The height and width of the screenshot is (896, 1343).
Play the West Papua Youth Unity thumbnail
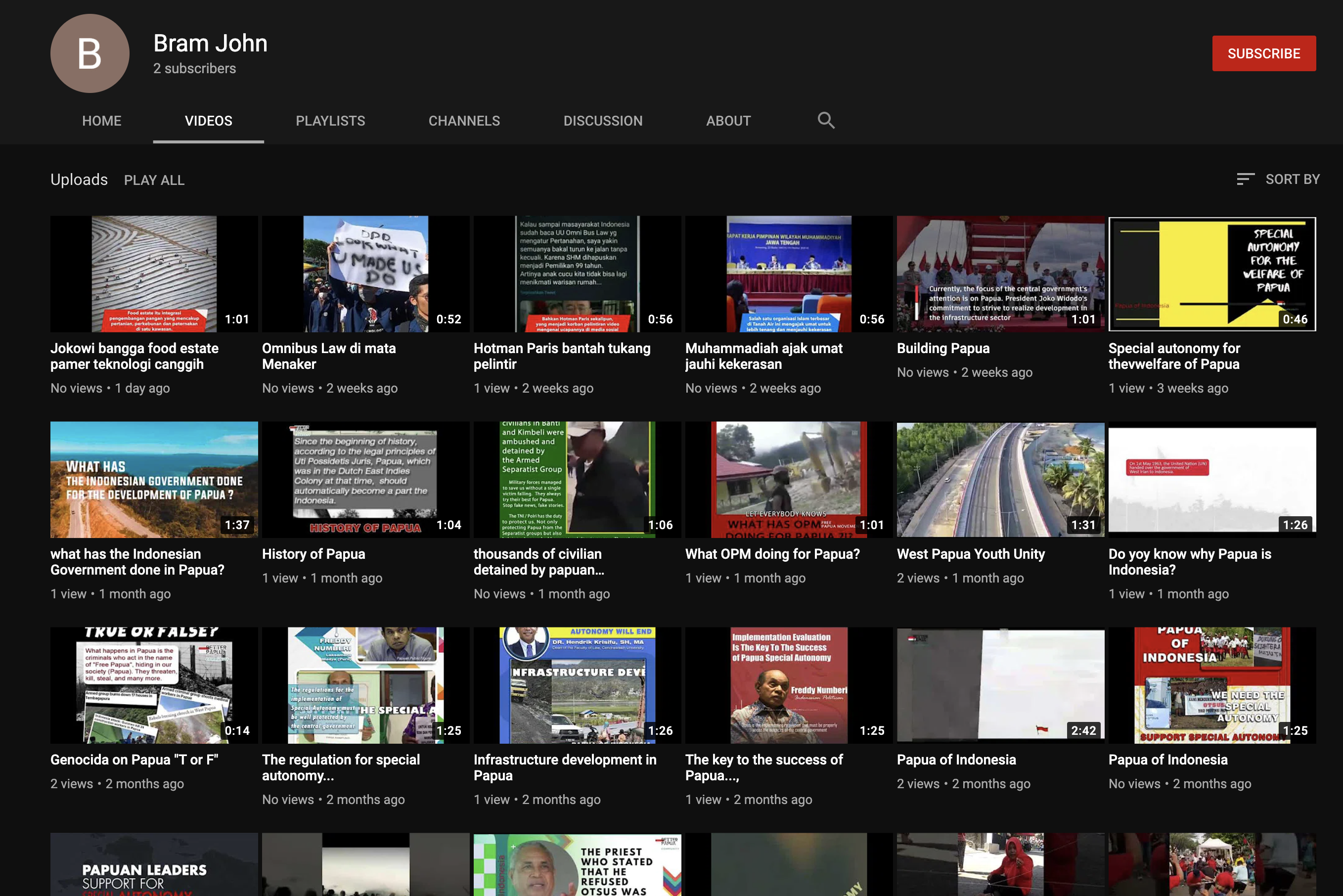(1001, 480)
